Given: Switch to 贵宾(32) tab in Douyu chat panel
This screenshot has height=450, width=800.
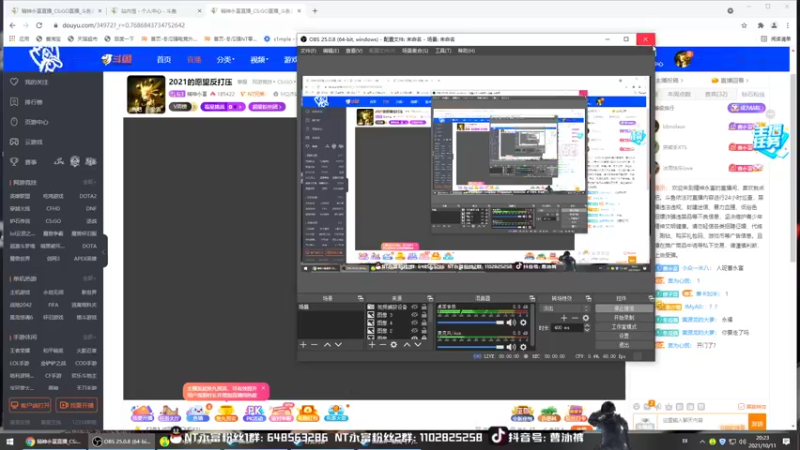Looking at the screenshot, I should coord(716,94).
